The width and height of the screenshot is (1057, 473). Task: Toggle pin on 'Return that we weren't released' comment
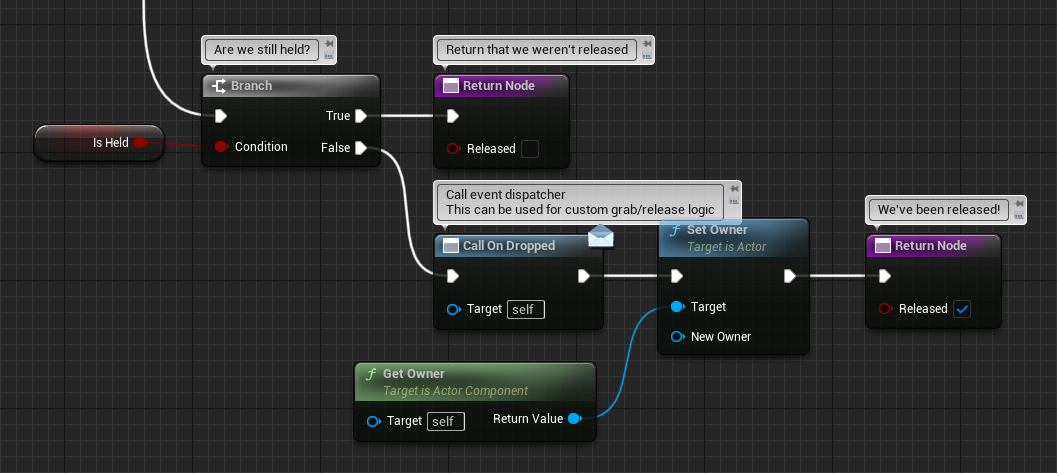click(646, 44)
